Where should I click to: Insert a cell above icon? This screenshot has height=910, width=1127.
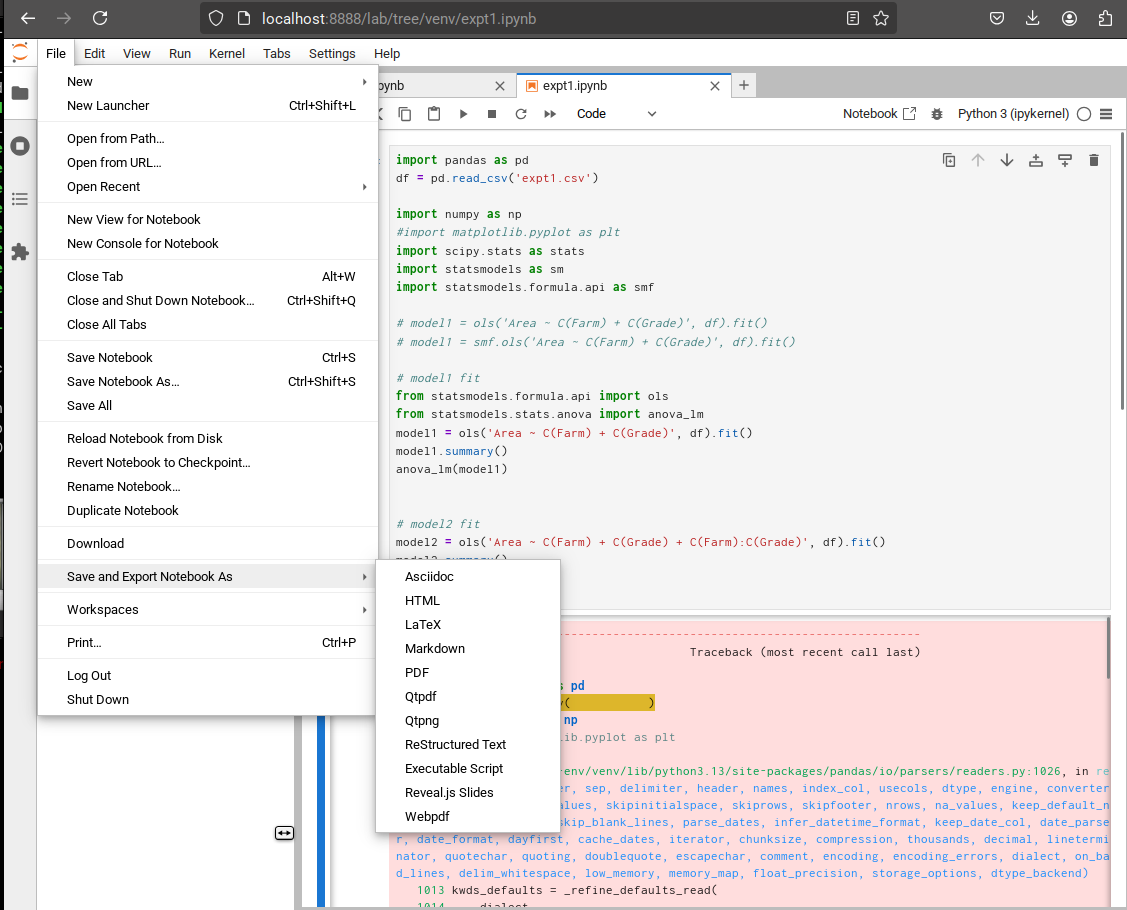click(x=1036, y=160)
